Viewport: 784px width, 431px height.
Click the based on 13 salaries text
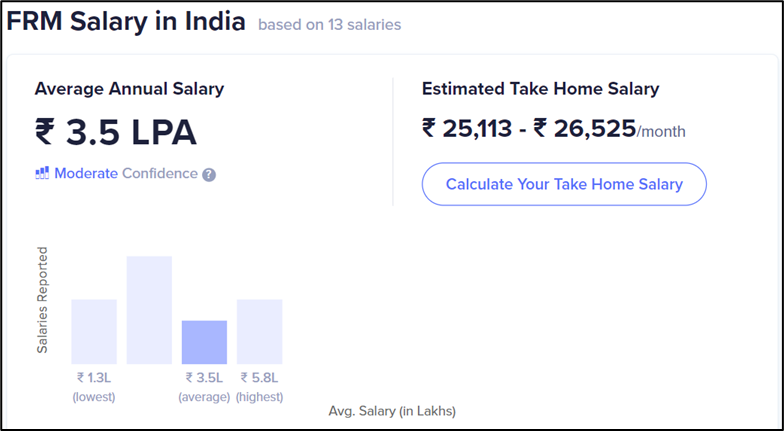tap(330, 24)
